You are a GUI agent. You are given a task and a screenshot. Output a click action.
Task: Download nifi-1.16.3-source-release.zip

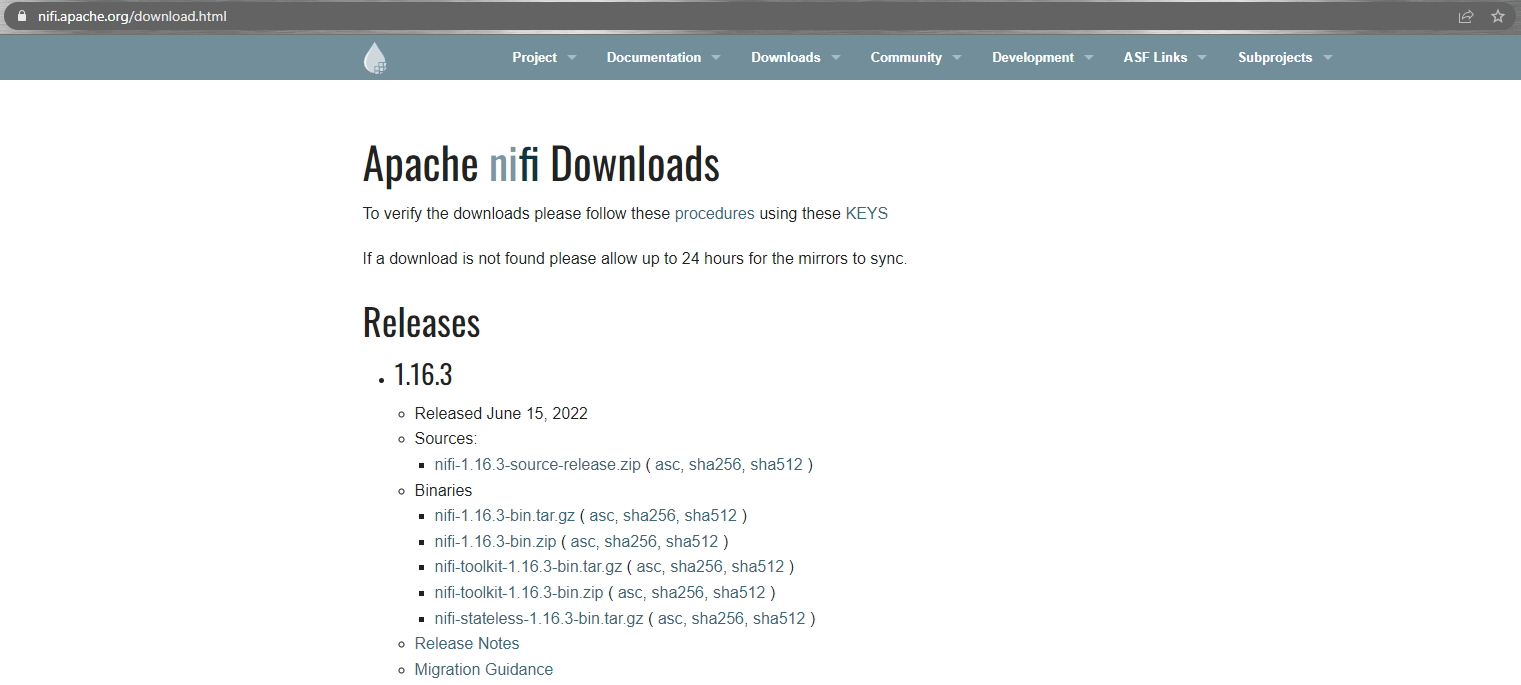(x=537, y=465)
